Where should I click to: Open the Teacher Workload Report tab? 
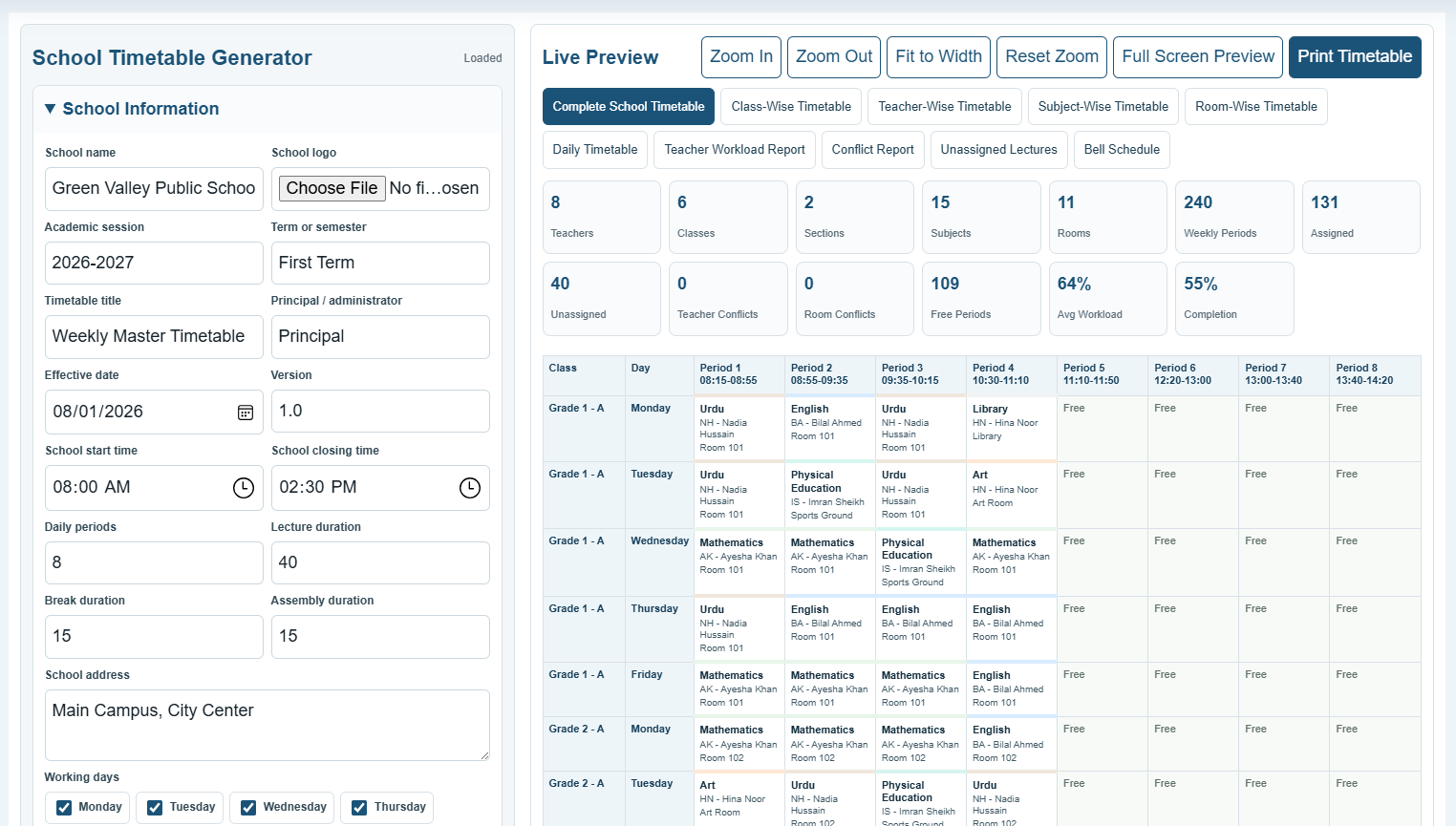click(735, 150)
